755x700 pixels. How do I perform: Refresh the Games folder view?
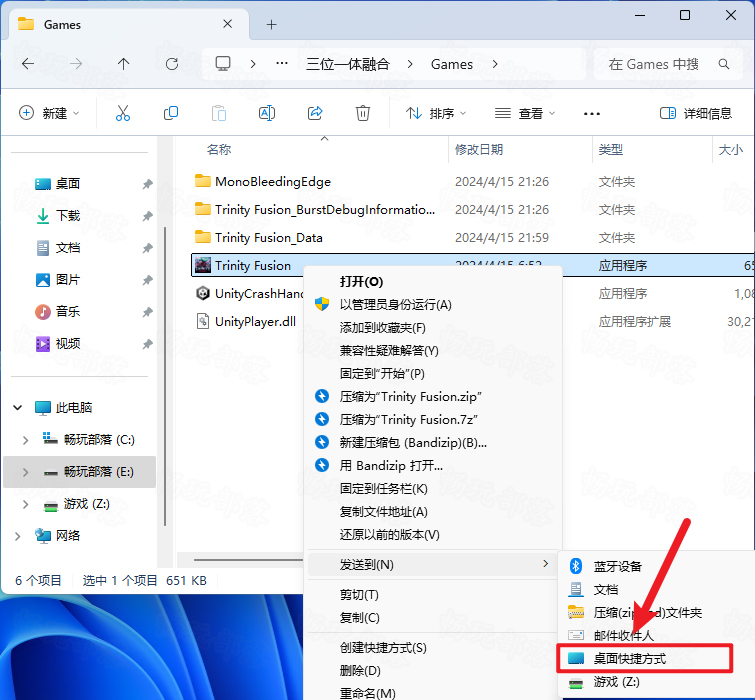(172, 64)
